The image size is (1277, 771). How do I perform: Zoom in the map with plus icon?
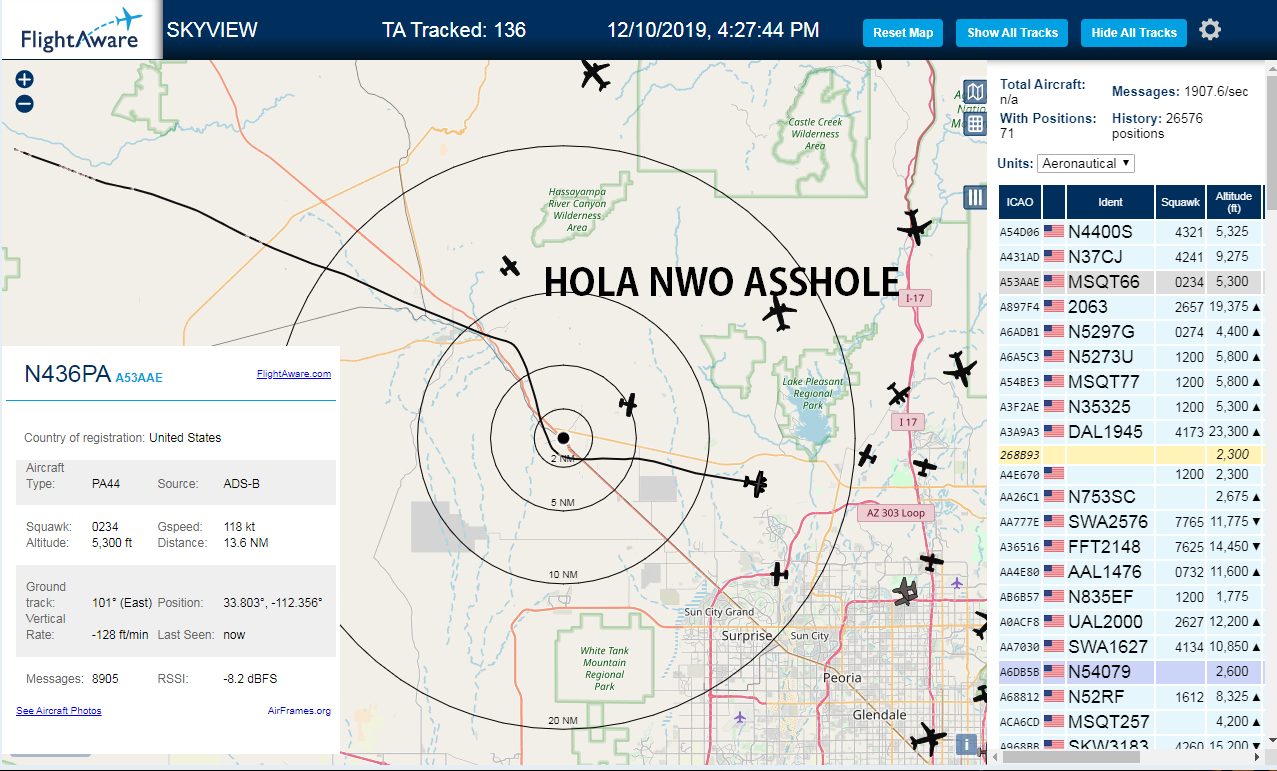[25, 80]
